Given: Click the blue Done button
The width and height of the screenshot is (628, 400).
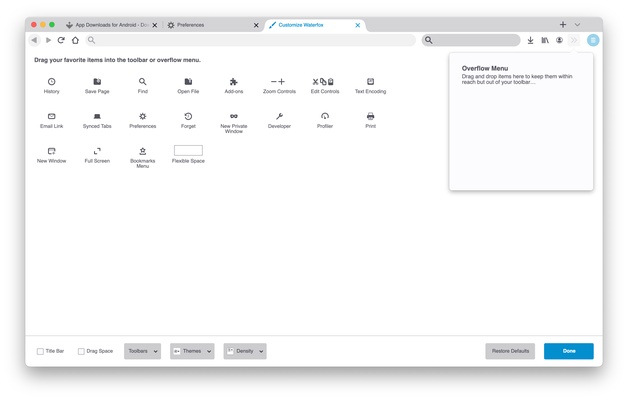Looking at the screenshot, I should point(569,351).
